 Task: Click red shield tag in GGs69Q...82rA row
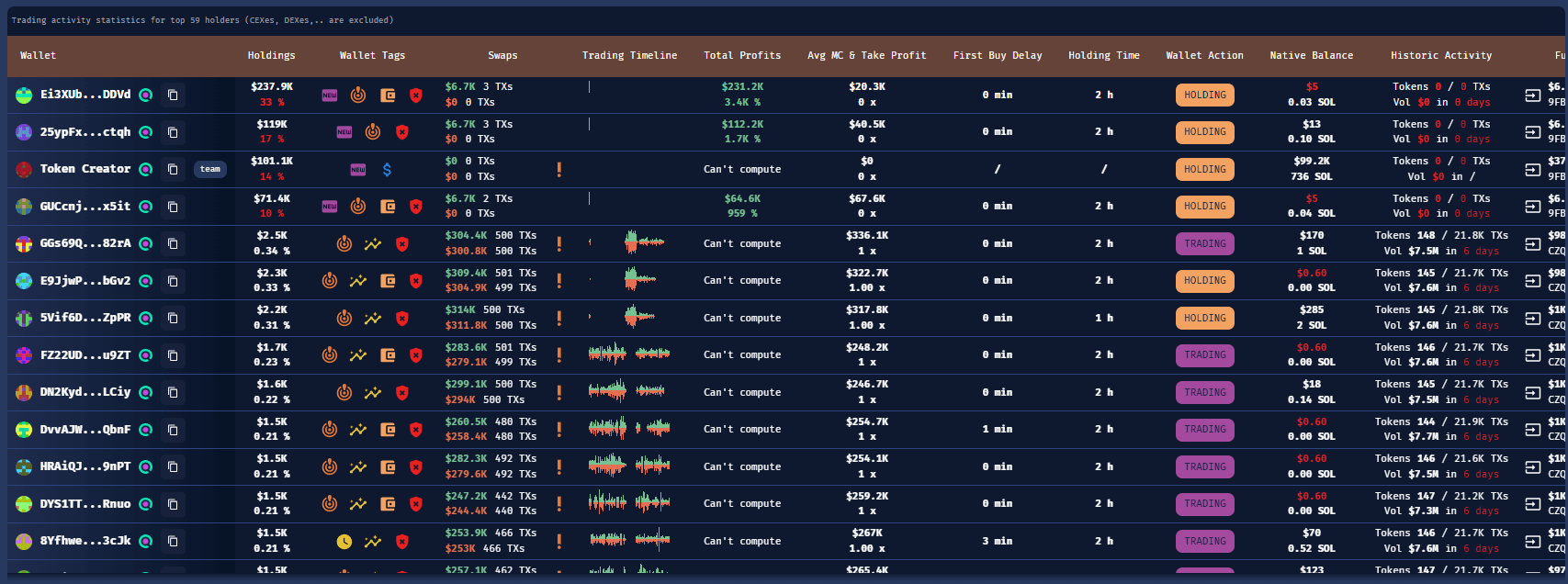coord(401,244)
